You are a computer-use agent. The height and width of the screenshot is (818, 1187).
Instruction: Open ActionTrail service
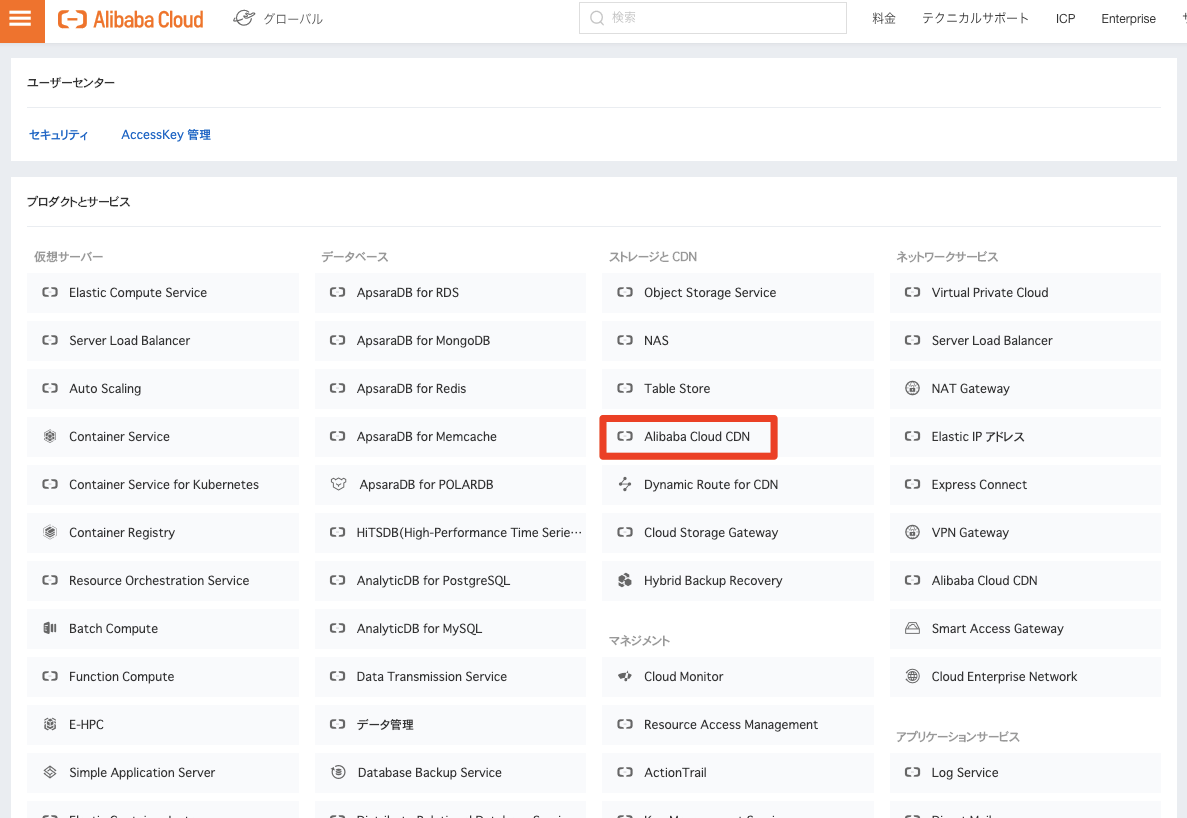click(738, 772)
